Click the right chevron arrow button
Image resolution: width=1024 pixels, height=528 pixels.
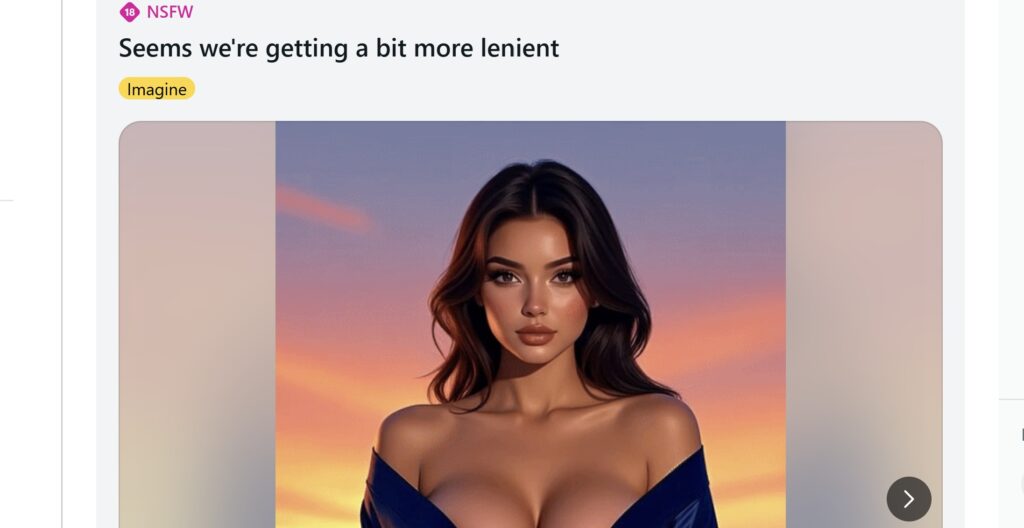pos(908,499)
